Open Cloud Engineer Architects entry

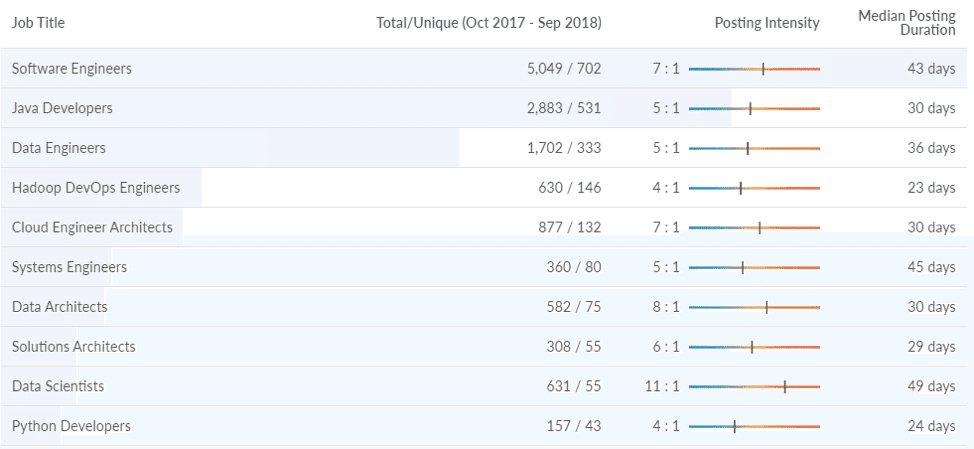92,227
